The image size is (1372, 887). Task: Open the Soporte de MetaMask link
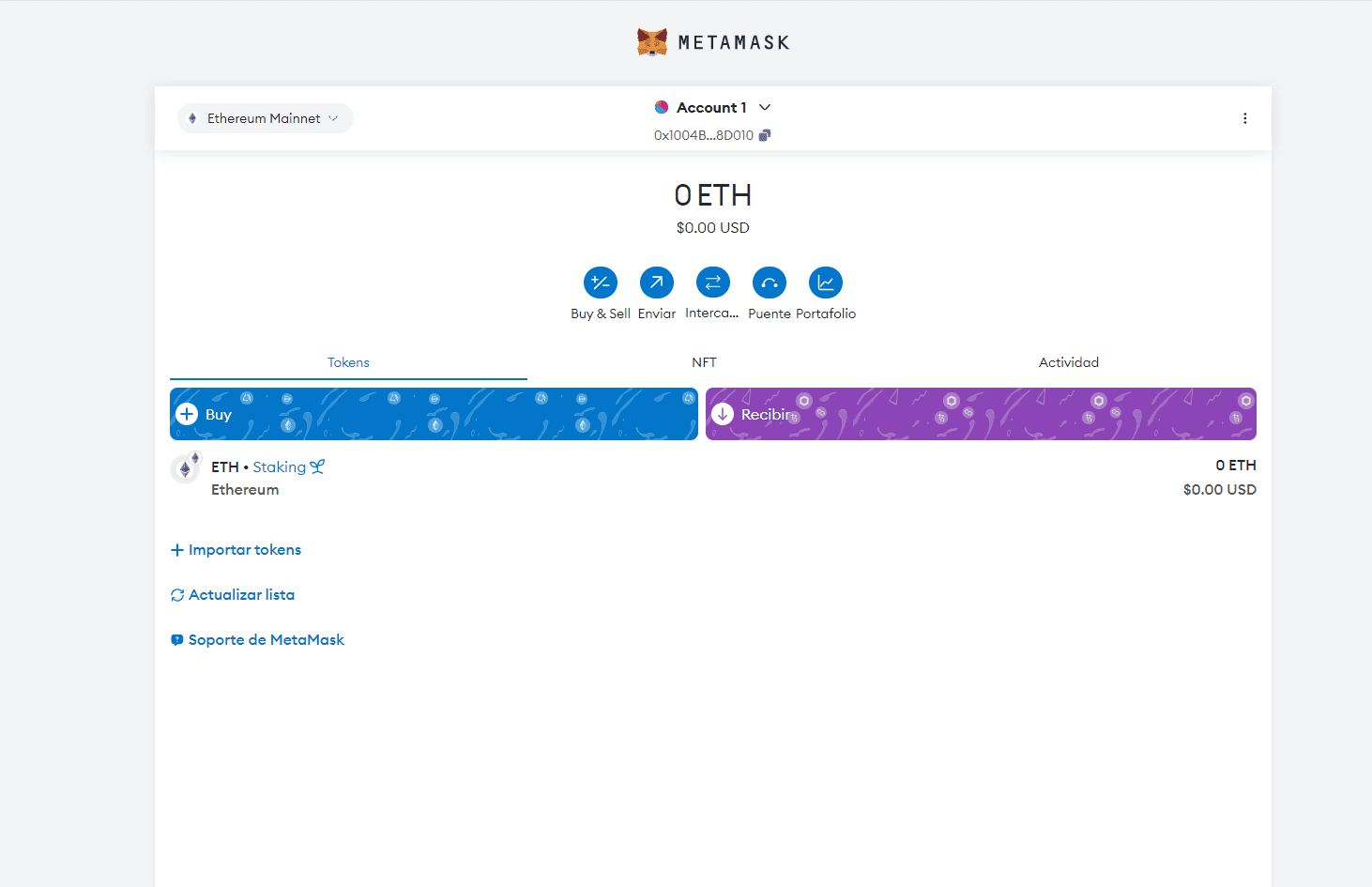pos(257,640)
